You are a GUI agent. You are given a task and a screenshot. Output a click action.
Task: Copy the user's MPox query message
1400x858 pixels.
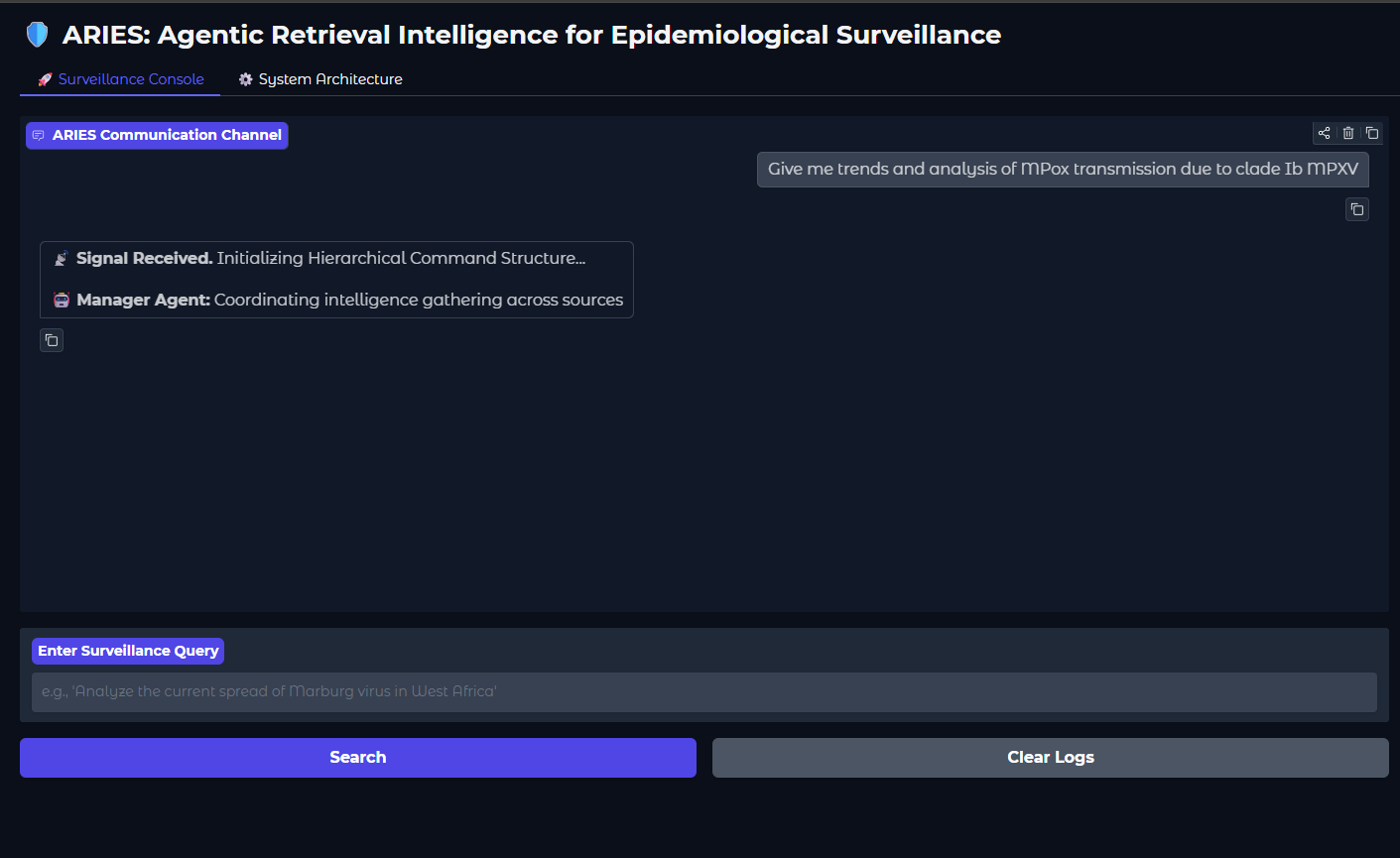pos(1356,209)
